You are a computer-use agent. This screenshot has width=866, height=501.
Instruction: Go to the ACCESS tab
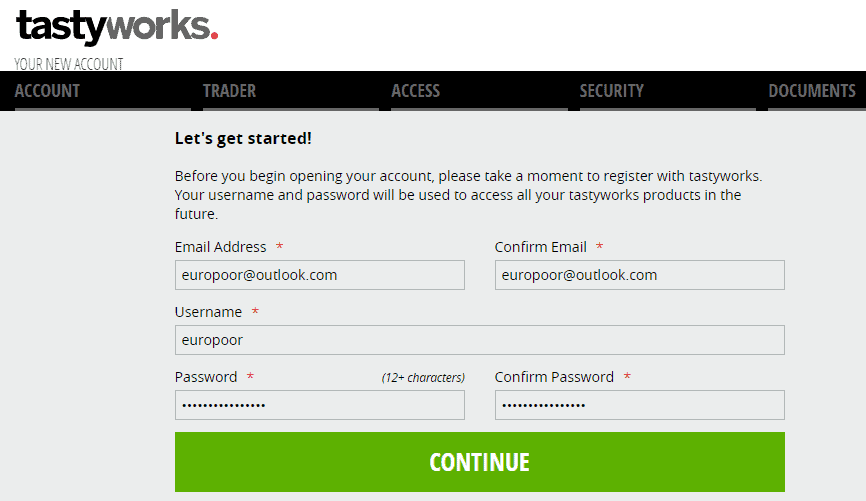[415, 91]
